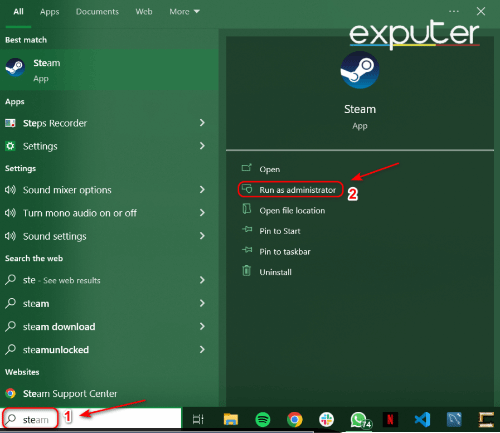Open Spotify from the taskbar
The width and height of the screenshot is (500, 433).
(x=263, y=419)
